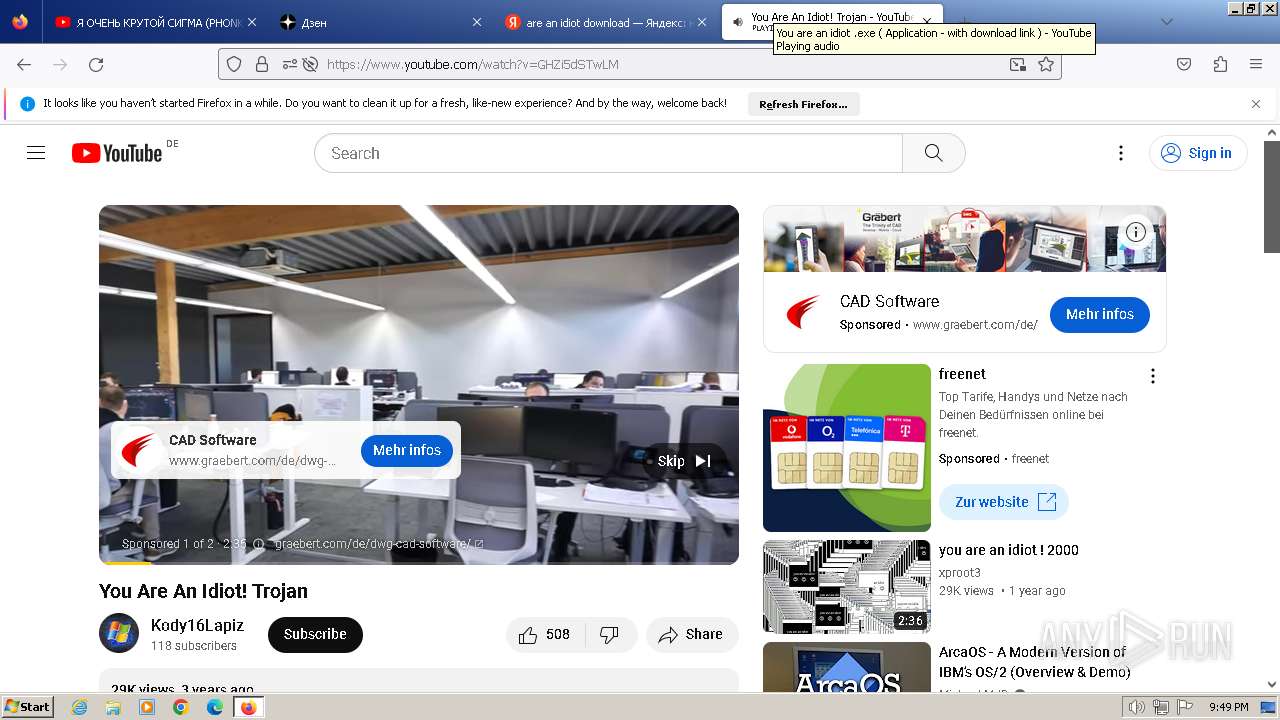The height and width of the screenshot is (720, 1280).
Task: Open the Windows Start menu
Action: 27,706
